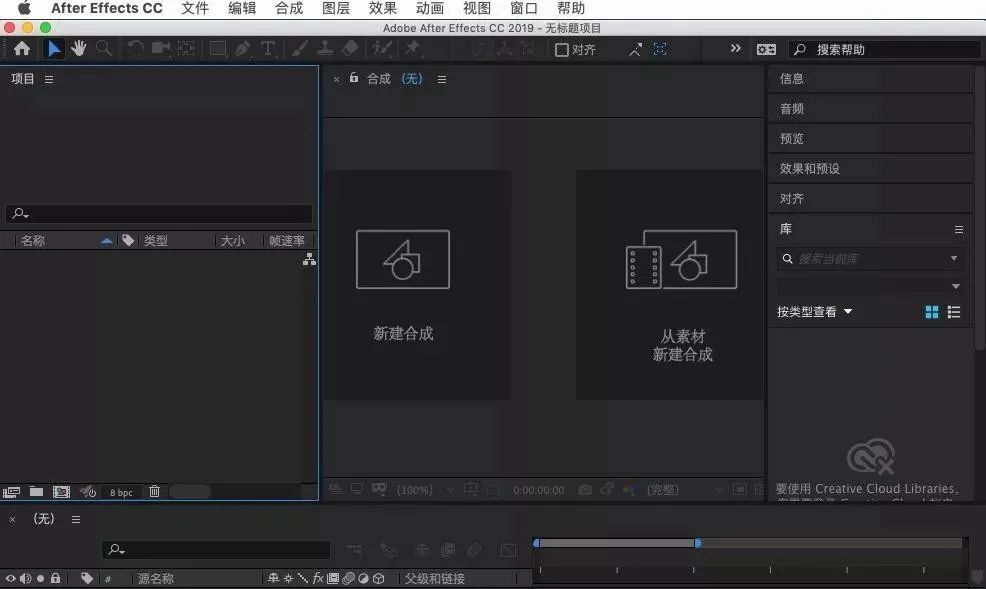Open the timeline panel (无) menu icon
Image resolution: width=986 pixels, height=589 pixels.
pos(76,519)
